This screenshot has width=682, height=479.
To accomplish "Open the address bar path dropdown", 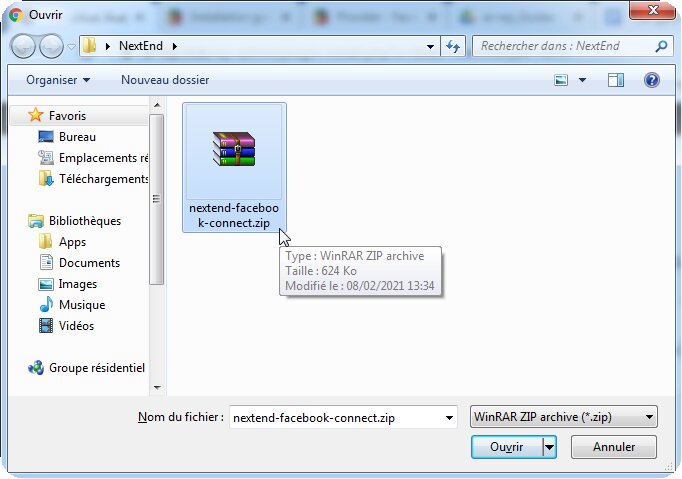I will (430, 46).
